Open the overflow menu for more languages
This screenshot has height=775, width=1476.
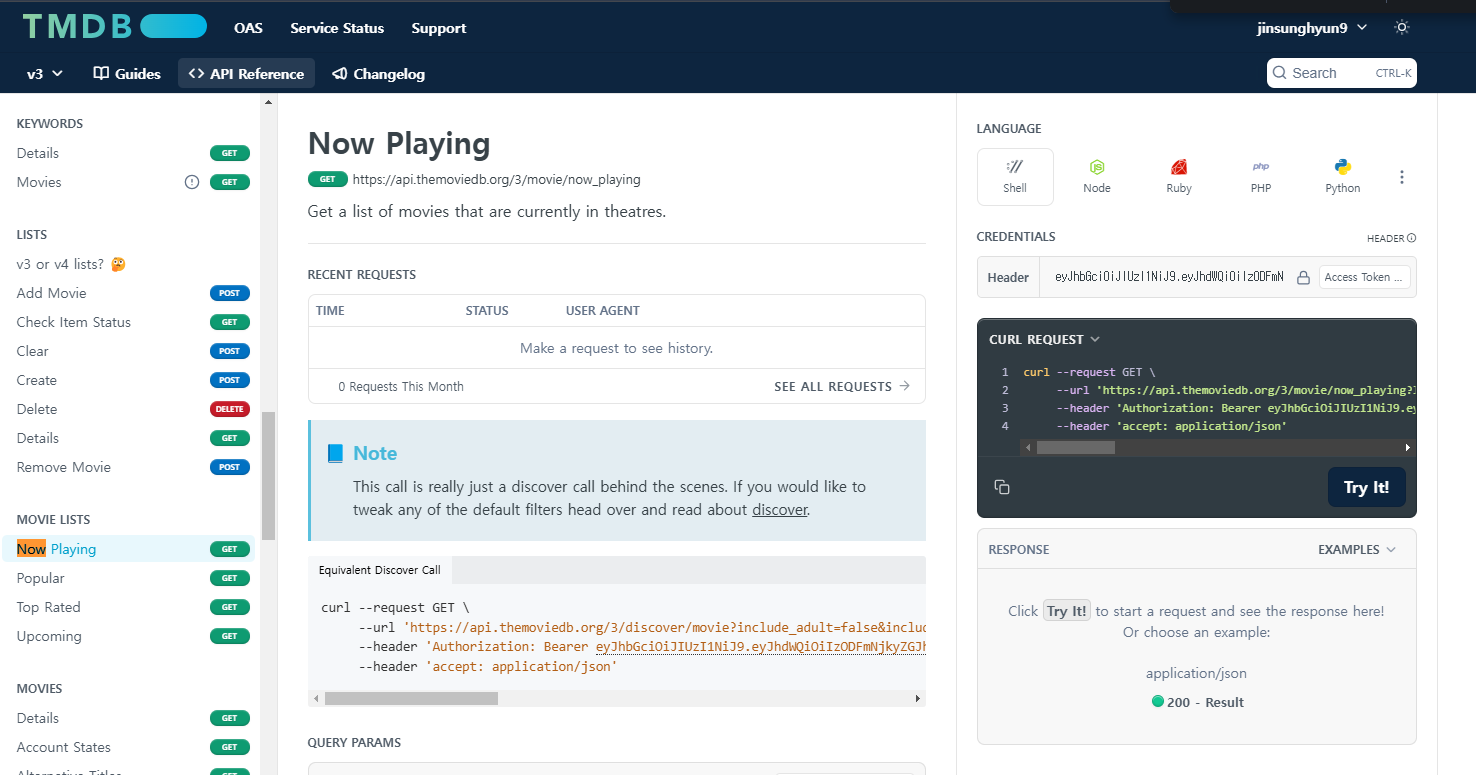1402,177
